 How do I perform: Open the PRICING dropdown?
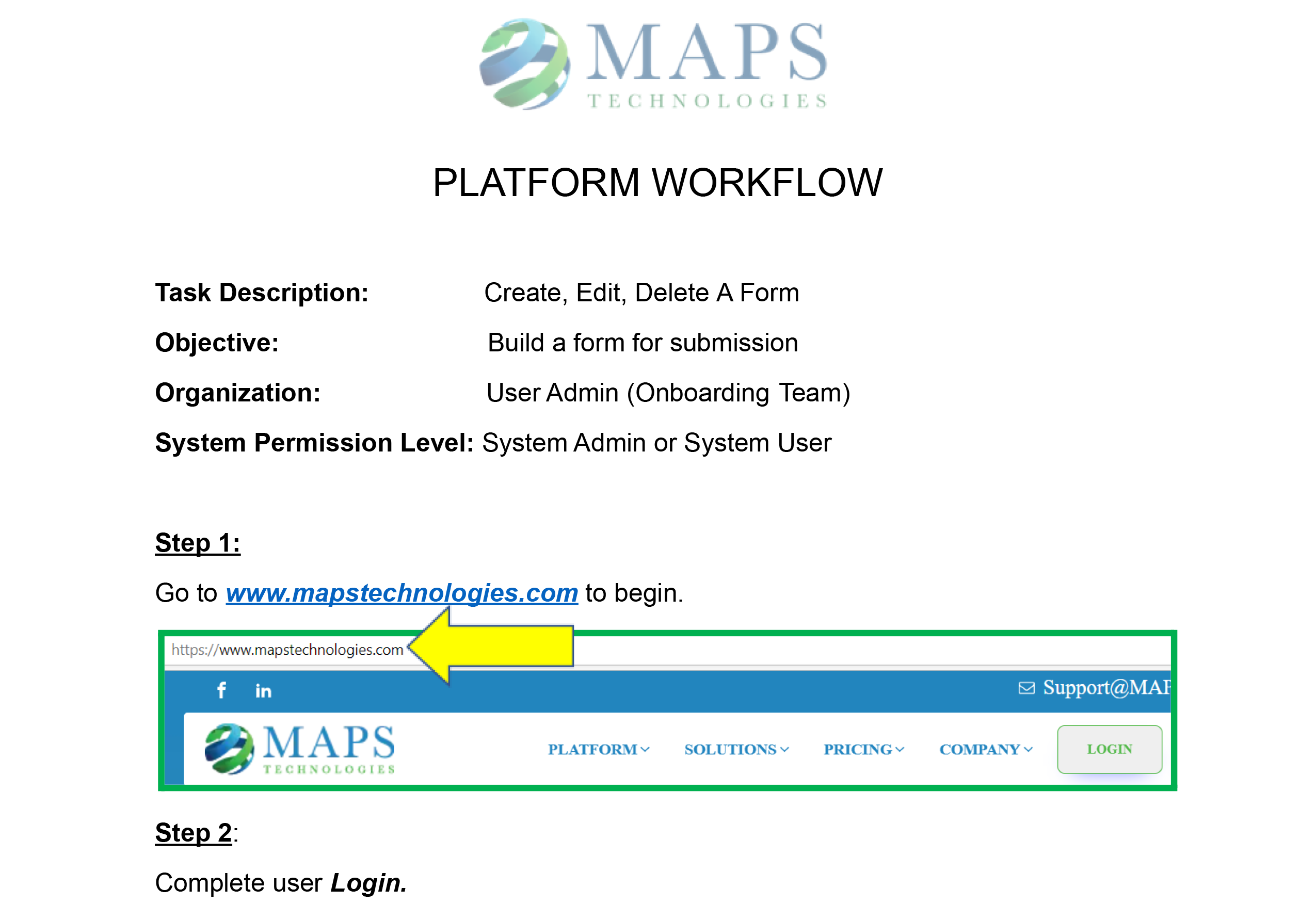pos(863,749)
